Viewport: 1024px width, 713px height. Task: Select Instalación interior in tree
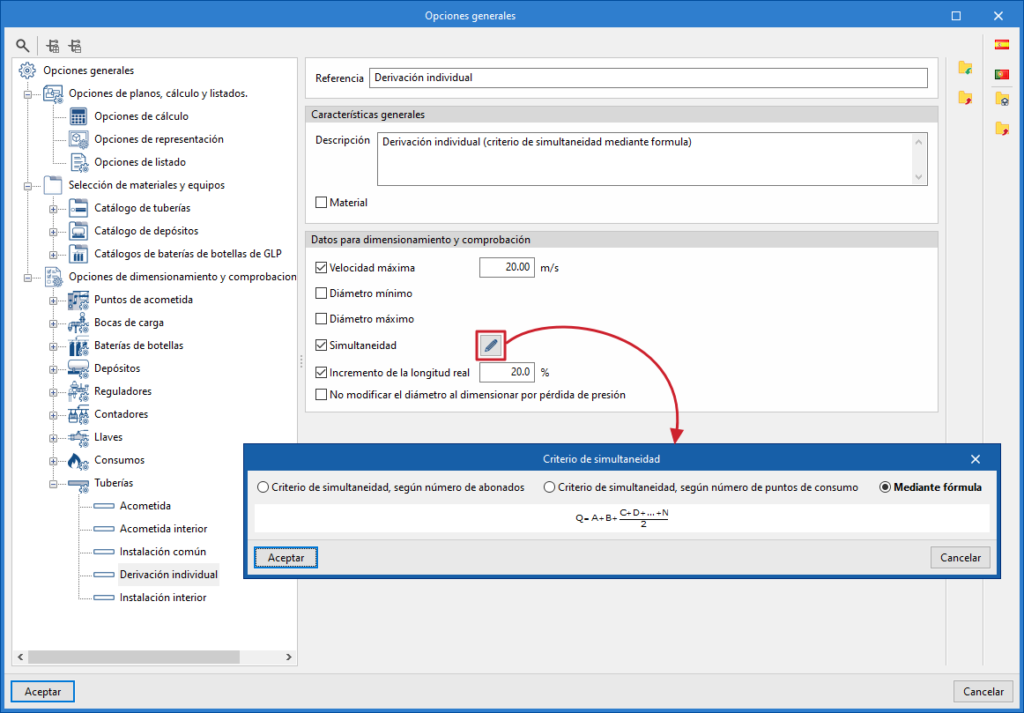163,597
